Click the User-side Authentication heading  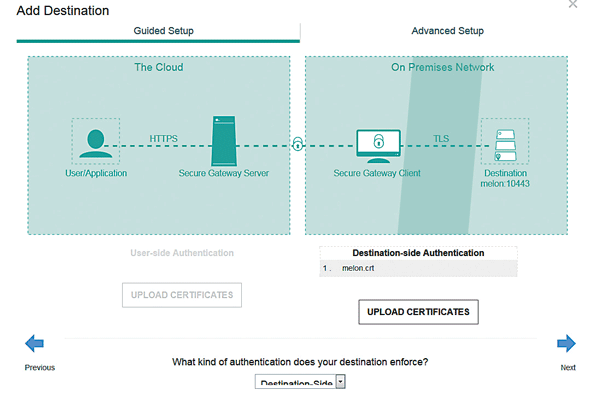coord(182,253)
